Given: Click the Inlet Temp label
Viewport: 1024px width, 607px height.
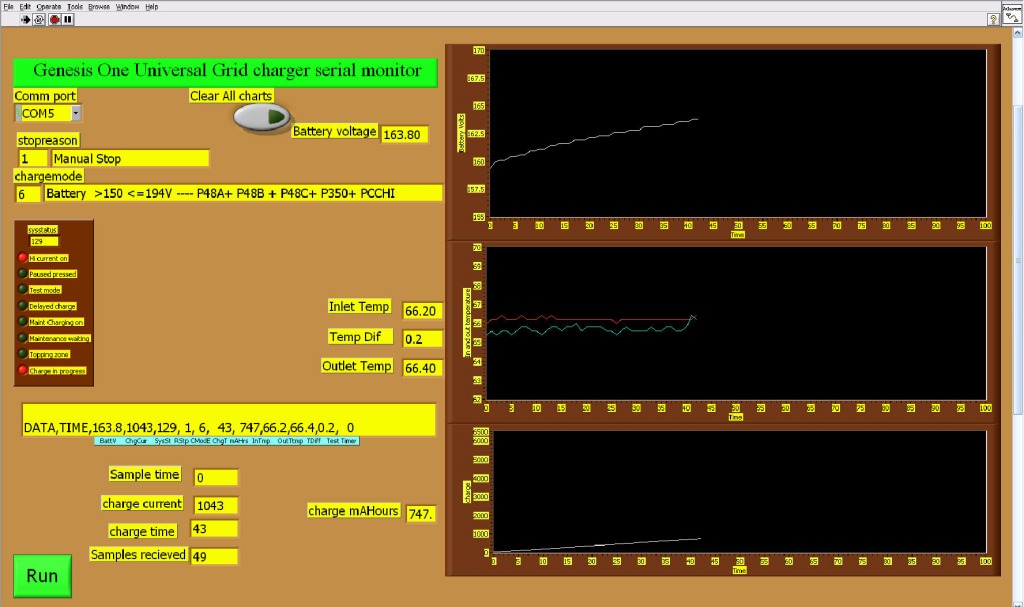Looking at the screenshot, I should pyautogui.click(x=359, y=306).
